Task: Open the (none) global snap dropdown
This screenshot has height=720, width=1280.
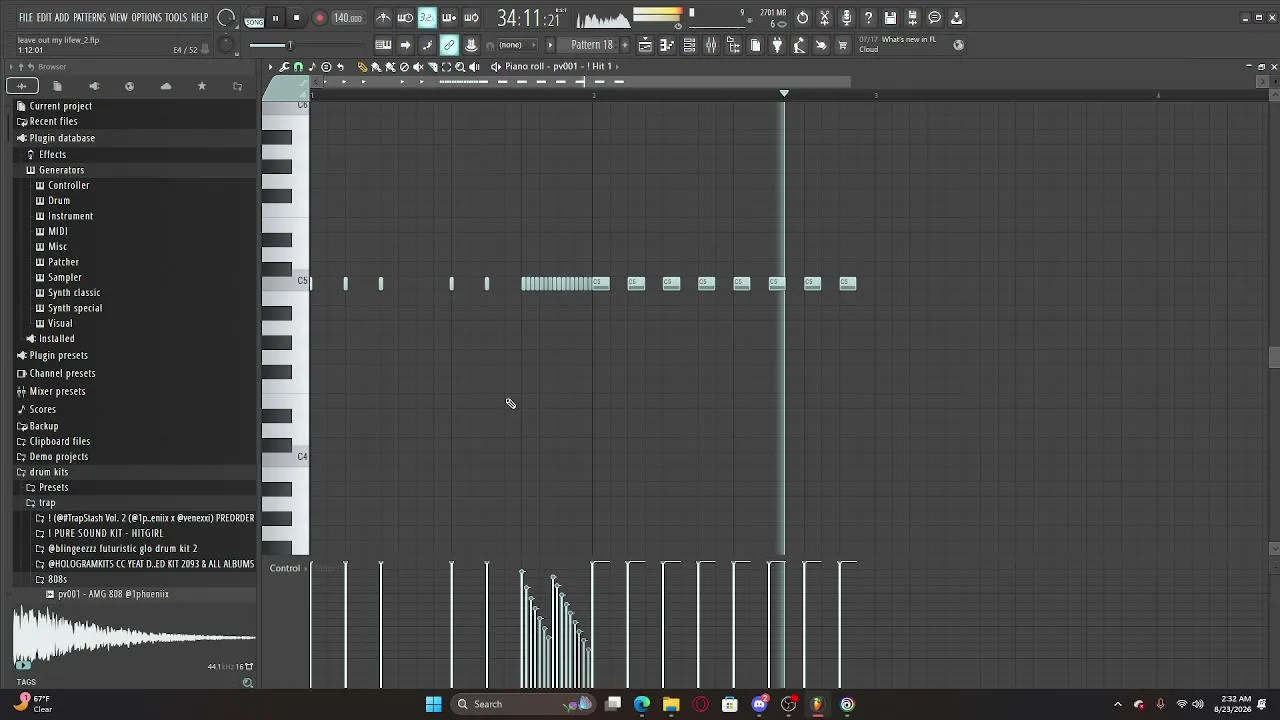Action: (518, 45)
